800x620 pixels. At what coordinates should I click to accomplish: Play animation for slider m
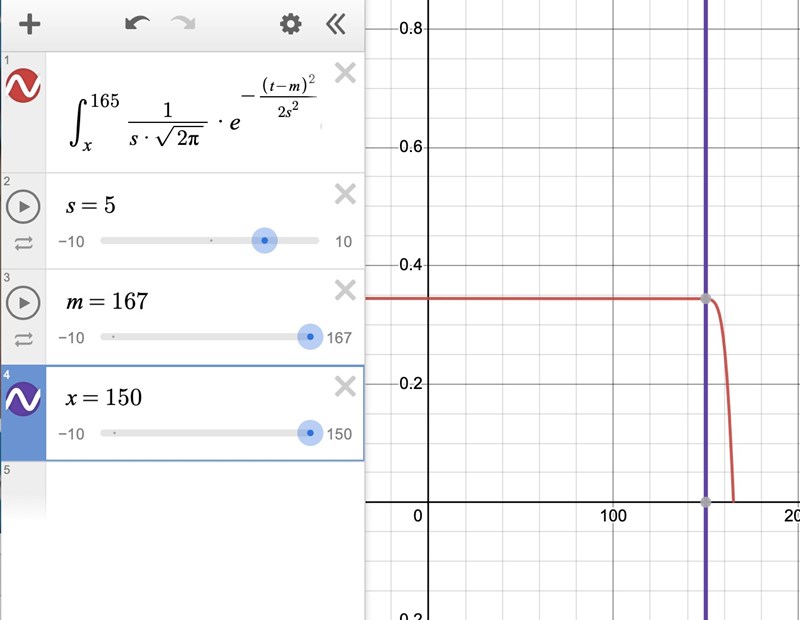pos(23,302)
